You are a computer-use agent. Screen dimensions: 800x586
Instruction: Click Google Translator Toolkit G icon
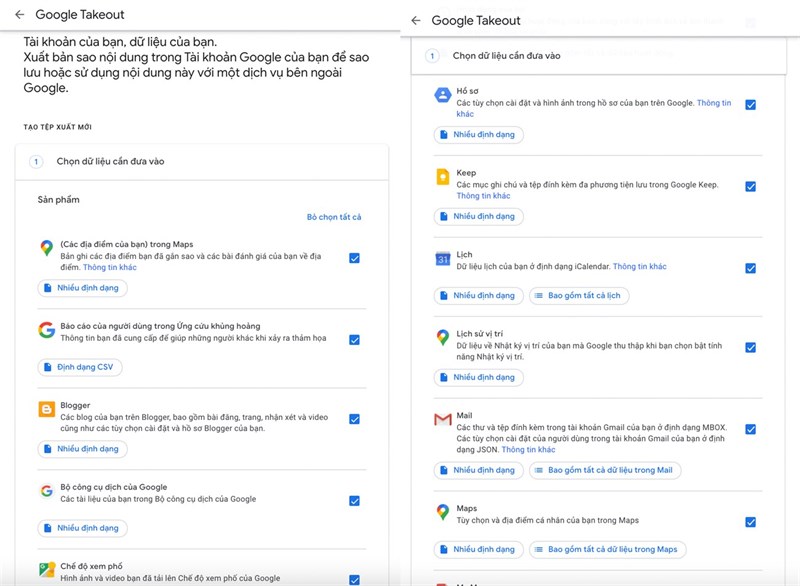(x=46, y=491)
